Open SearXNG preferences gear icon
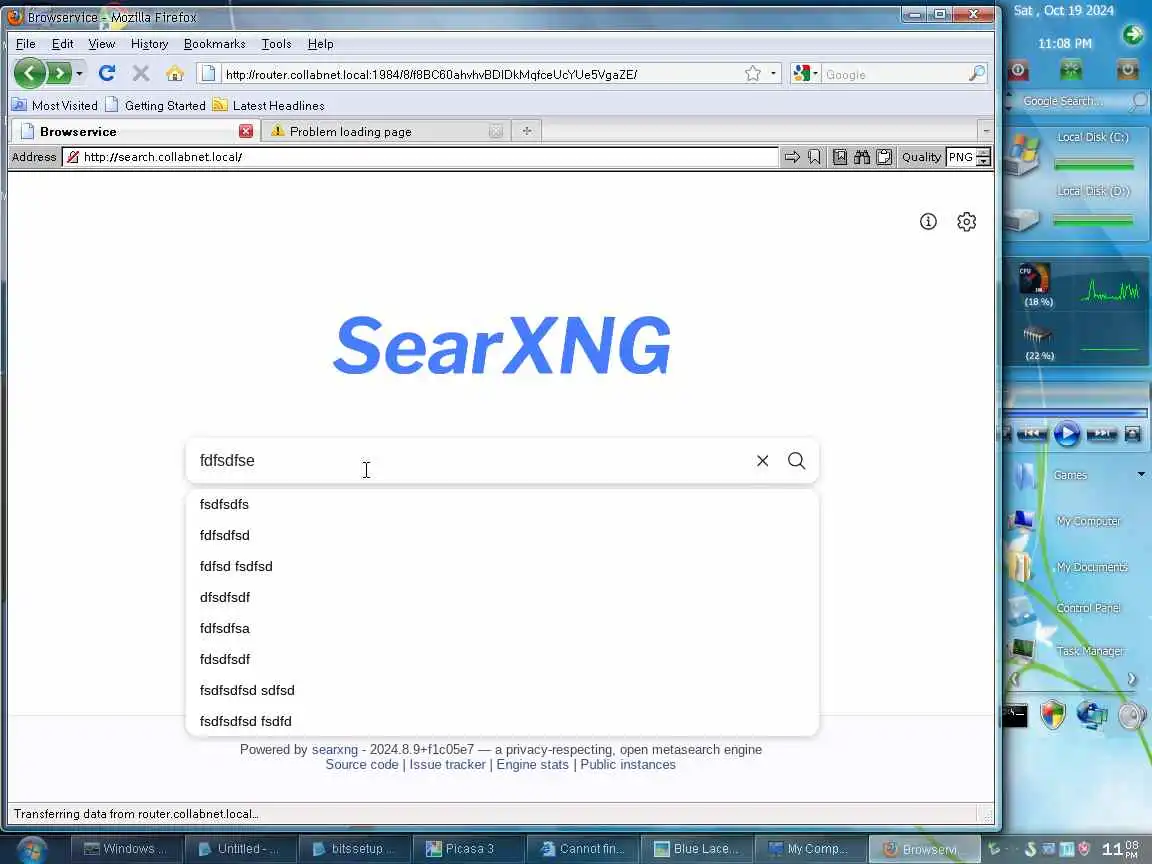The height and width of the screenshot is (864, 1152). click(x=966, y=221)
